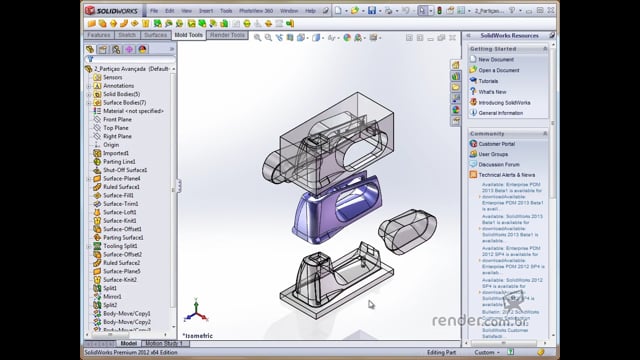Viewport: 640px width, 360px height.
Task: Open the Undercut Analysis tool
Action: [x=168, y=24]
